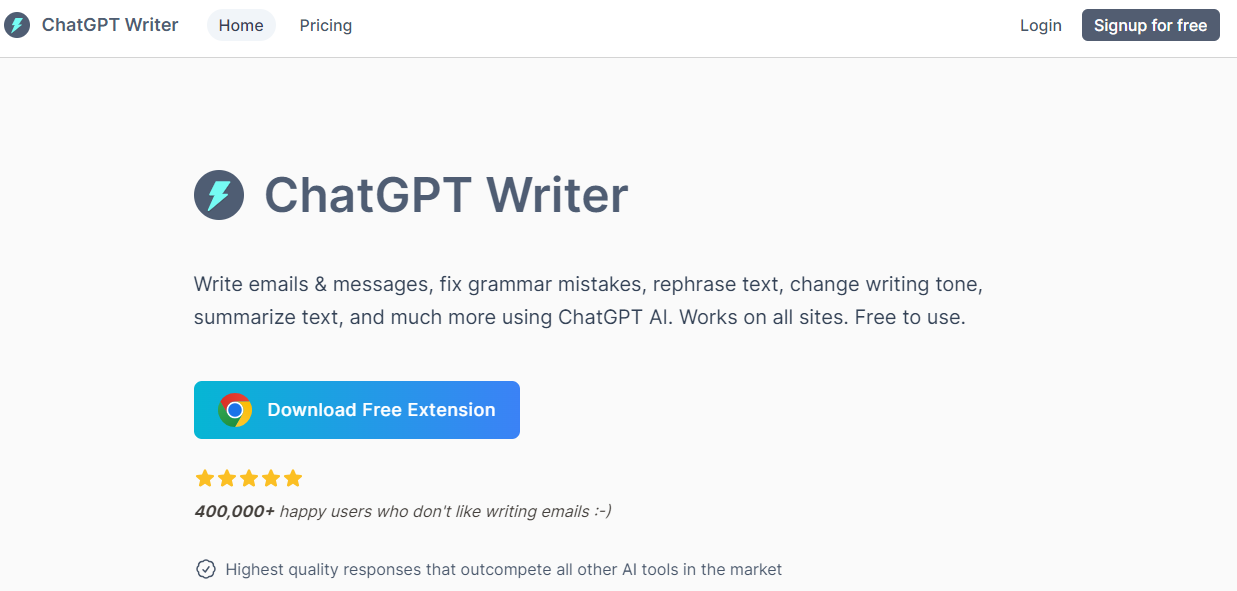
Task: Click the circled checkmark icon
Action: tap(205, 569)
